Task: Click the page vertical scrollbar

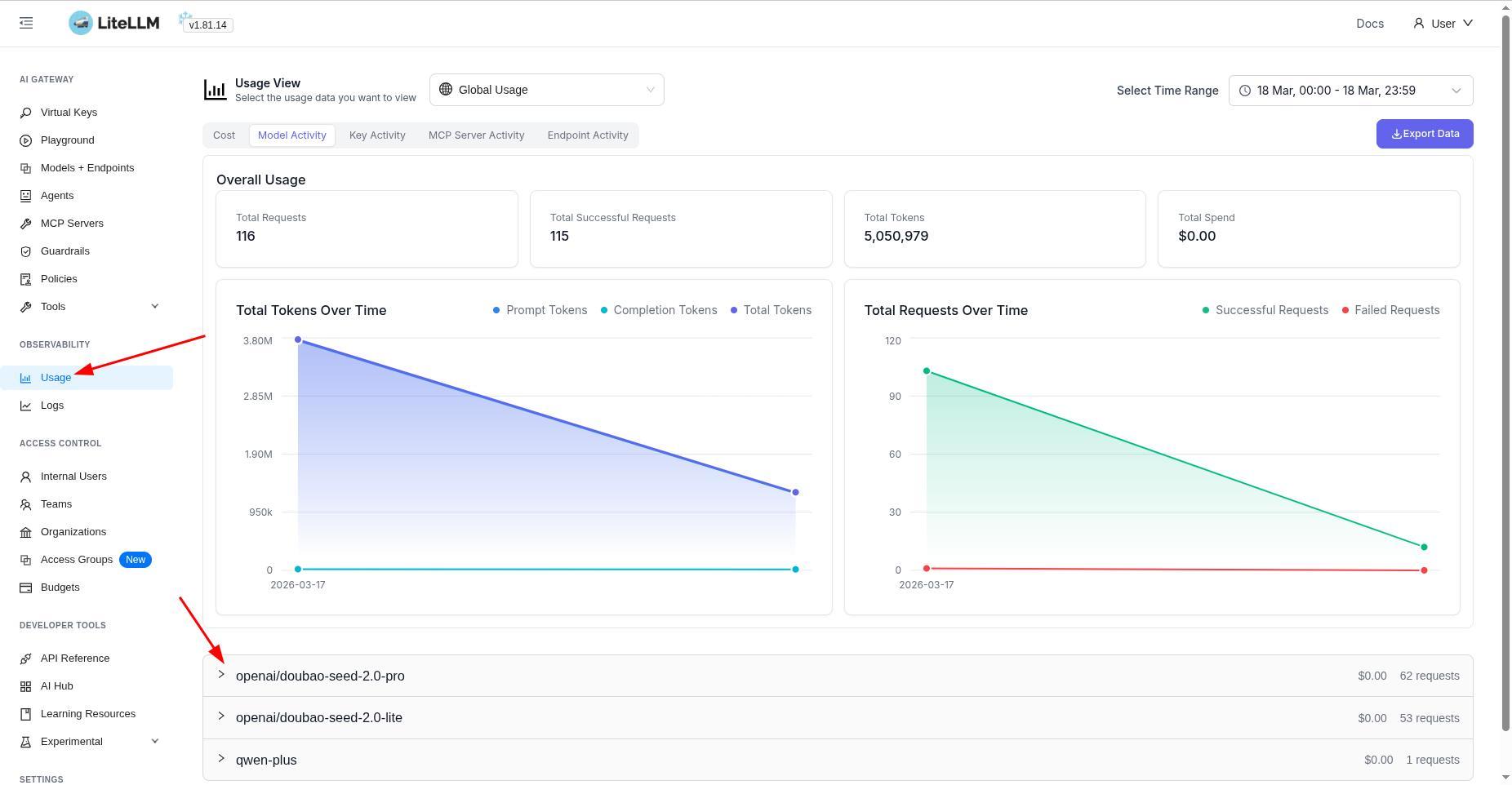Action: click(x=1506, y=371)
